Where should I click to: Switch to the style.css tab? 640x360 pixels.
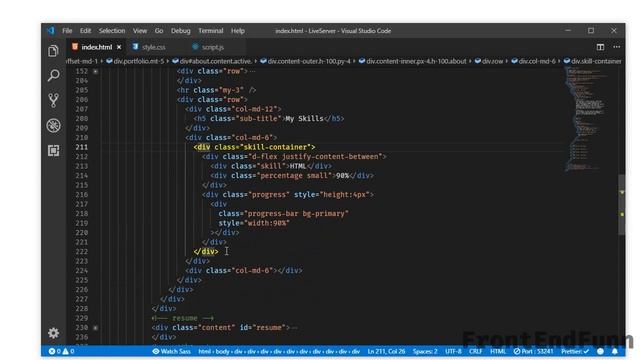tap(154, 47)
